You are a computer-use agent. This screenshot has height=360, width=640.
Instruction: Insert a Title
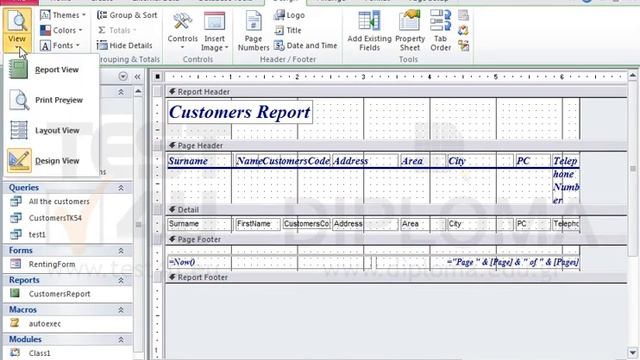click(288, 30)
